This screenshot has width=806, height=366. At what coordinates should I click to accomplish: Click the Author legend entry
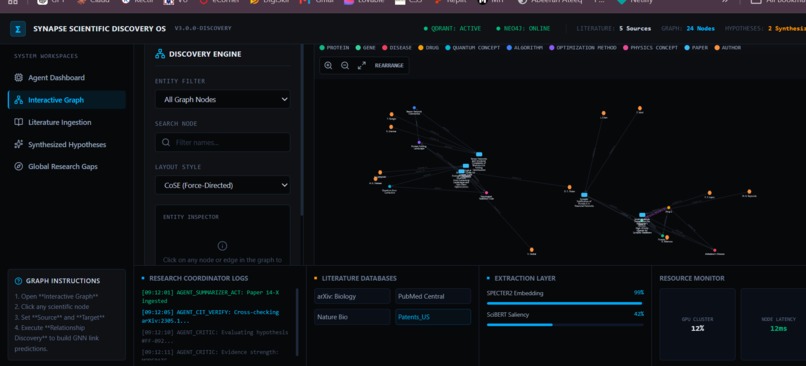click(727, 48)
